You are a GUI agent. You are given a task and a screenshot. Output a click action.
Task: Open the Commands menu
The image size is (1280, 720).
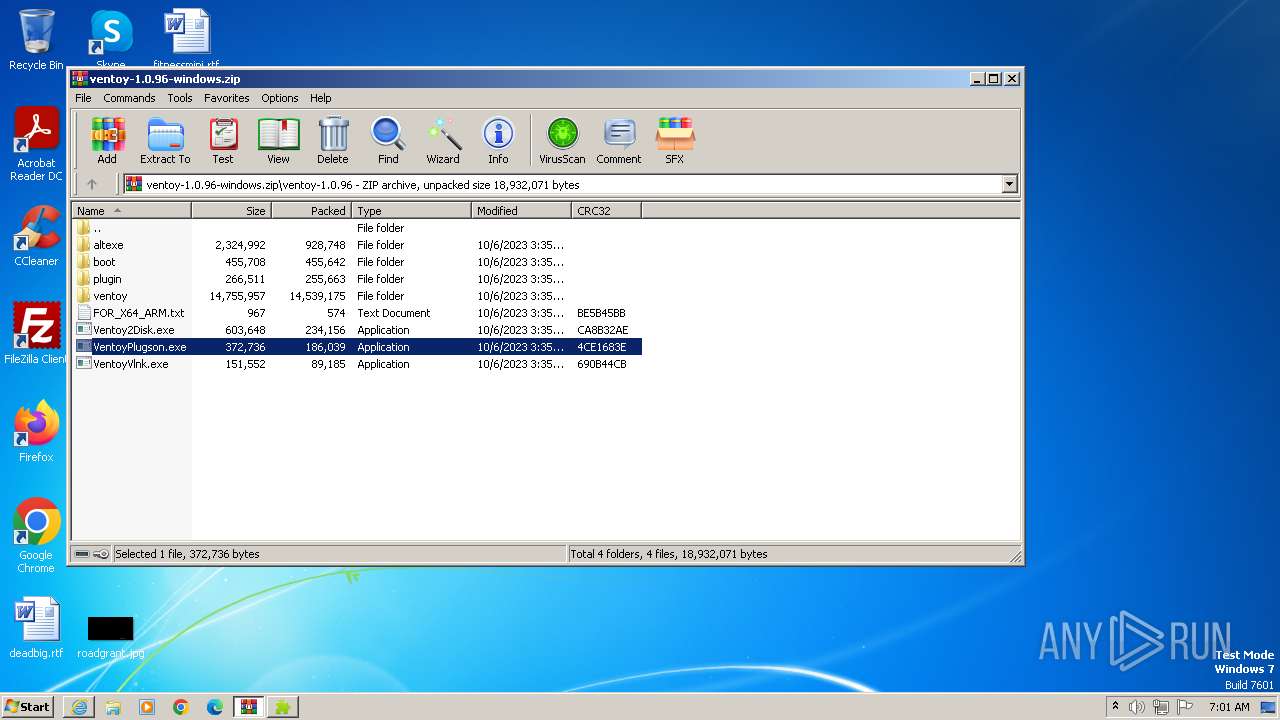(129, 98)
